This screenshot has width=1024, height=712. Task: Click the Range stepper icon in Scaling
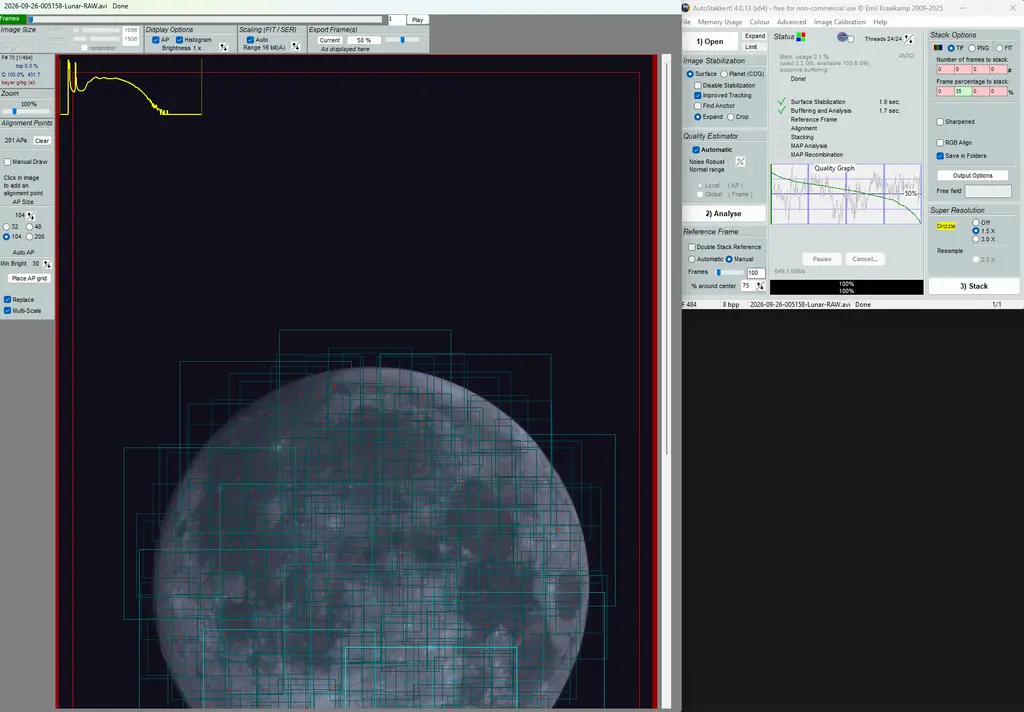pyautogui.click(x=295, y=46)
